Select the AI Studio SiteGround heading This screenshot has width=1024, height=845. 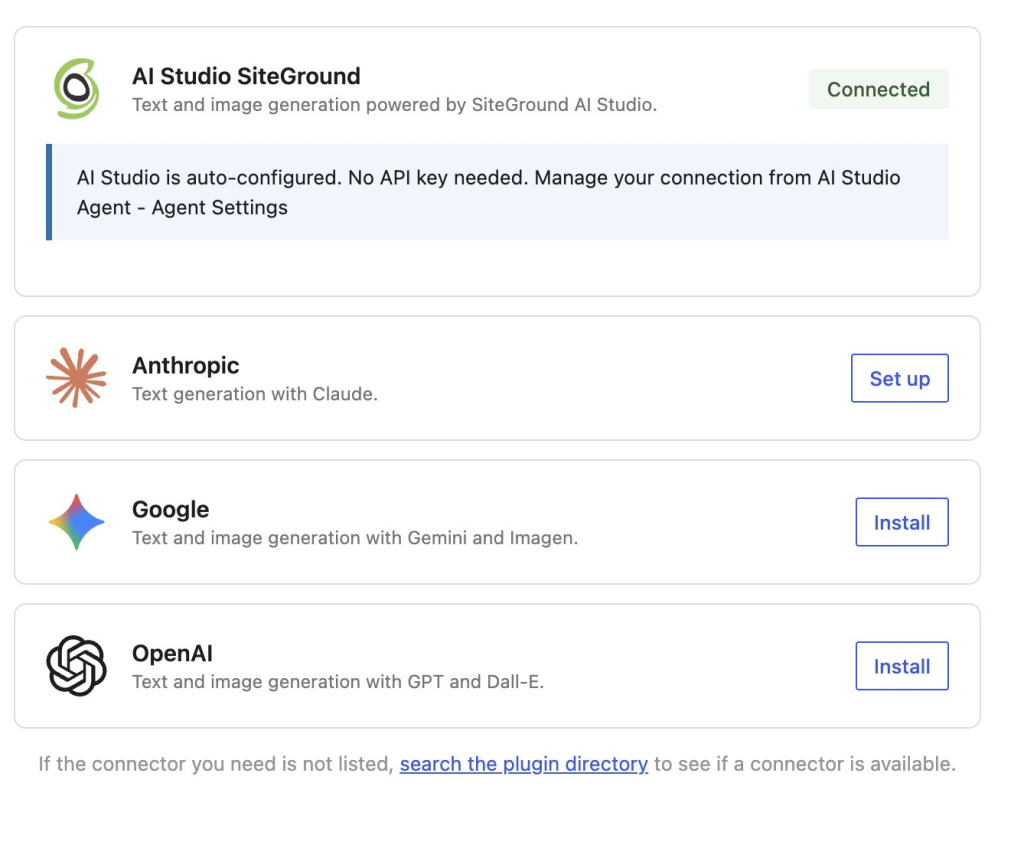(x=246, y=76)
